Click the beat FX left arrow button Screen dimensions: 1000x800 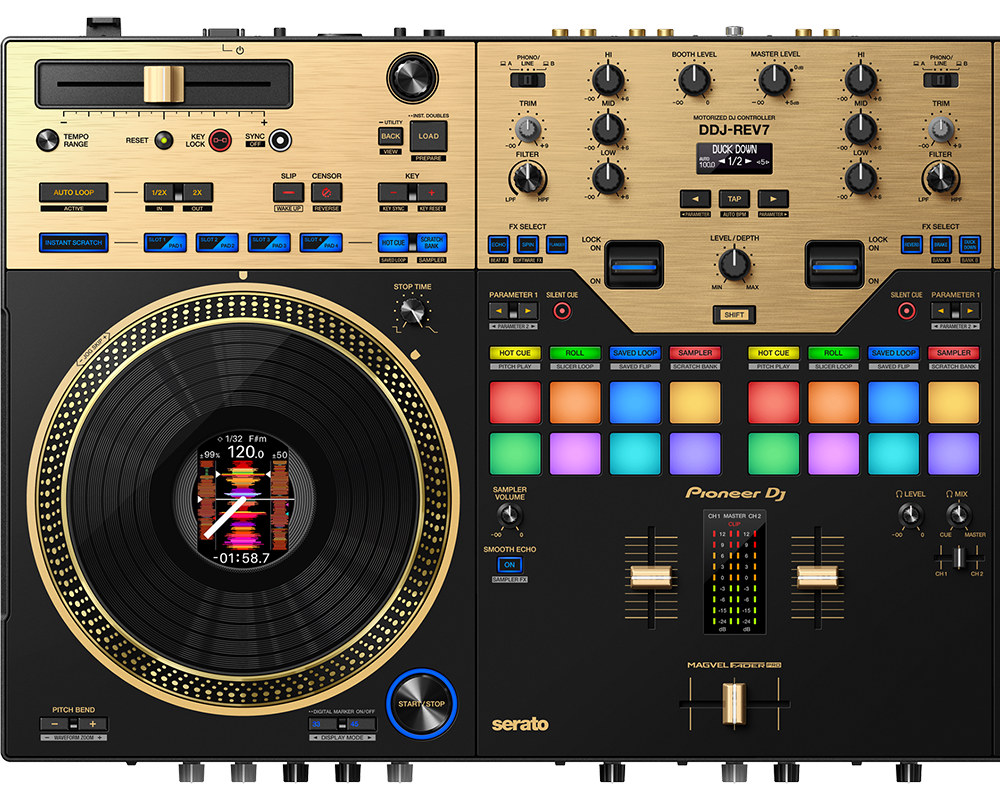pyautogui.click(x=695, y=199)
